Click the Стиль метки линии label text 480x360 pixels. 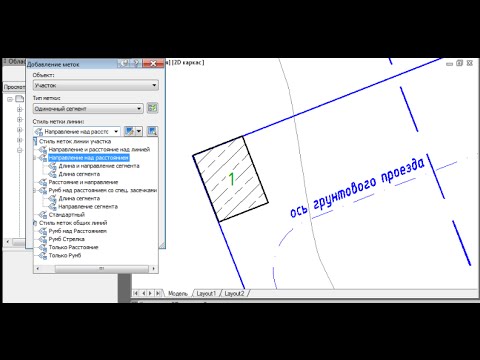58,121
